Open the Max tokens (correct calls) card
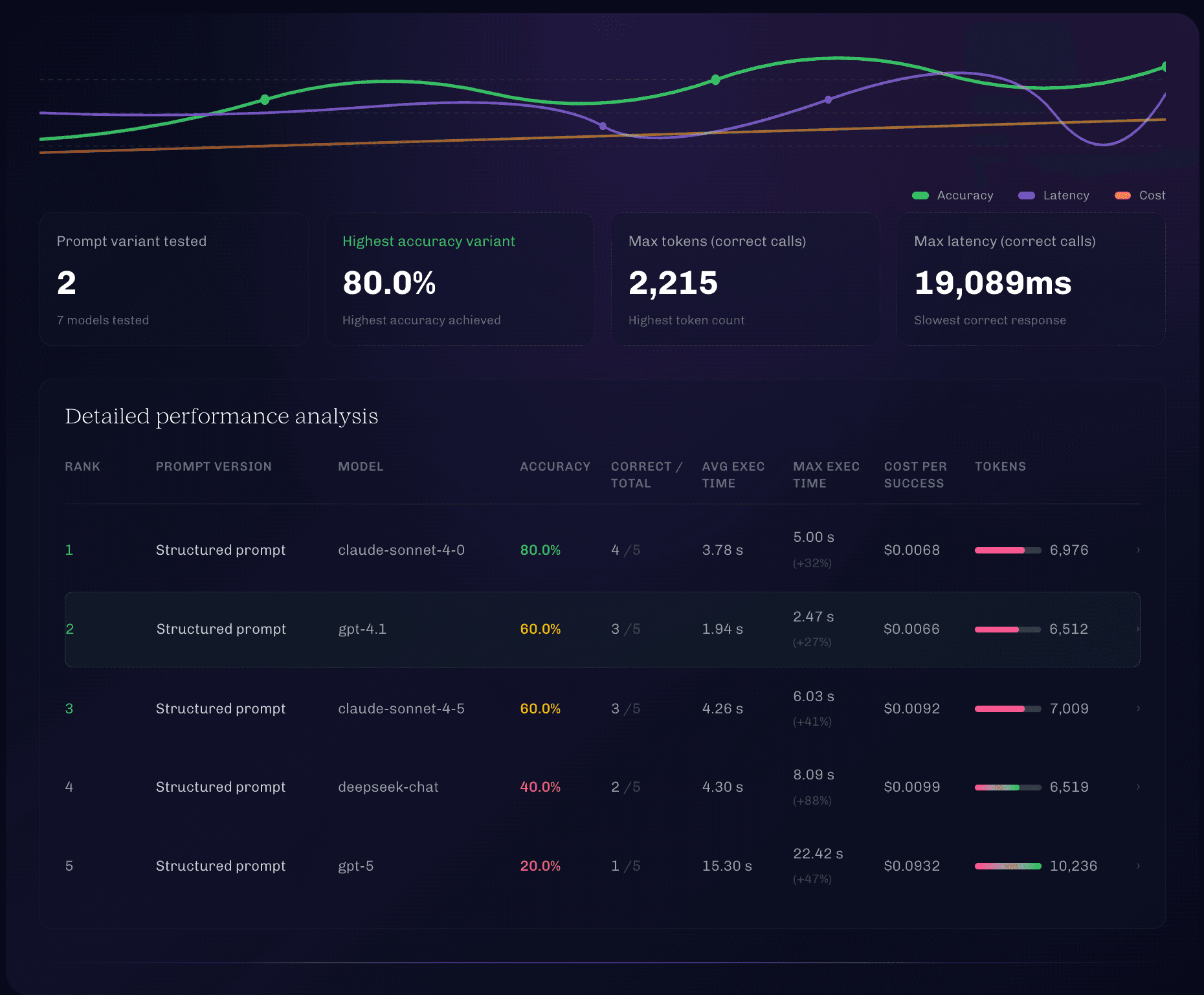The image size is (1204, 995). (745, 279)
